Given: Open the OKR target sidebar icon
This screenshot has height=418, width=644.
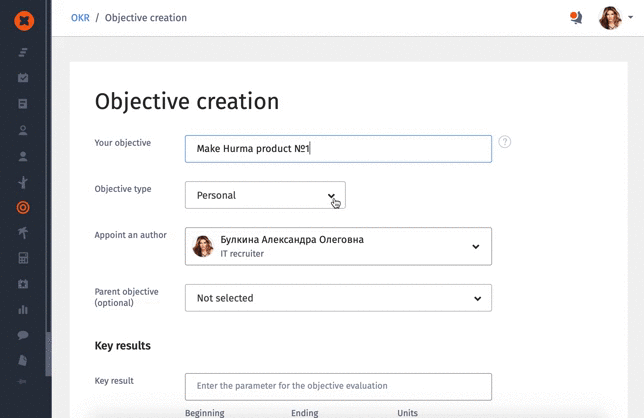Looking at the screenshot, I should [23, 207].
